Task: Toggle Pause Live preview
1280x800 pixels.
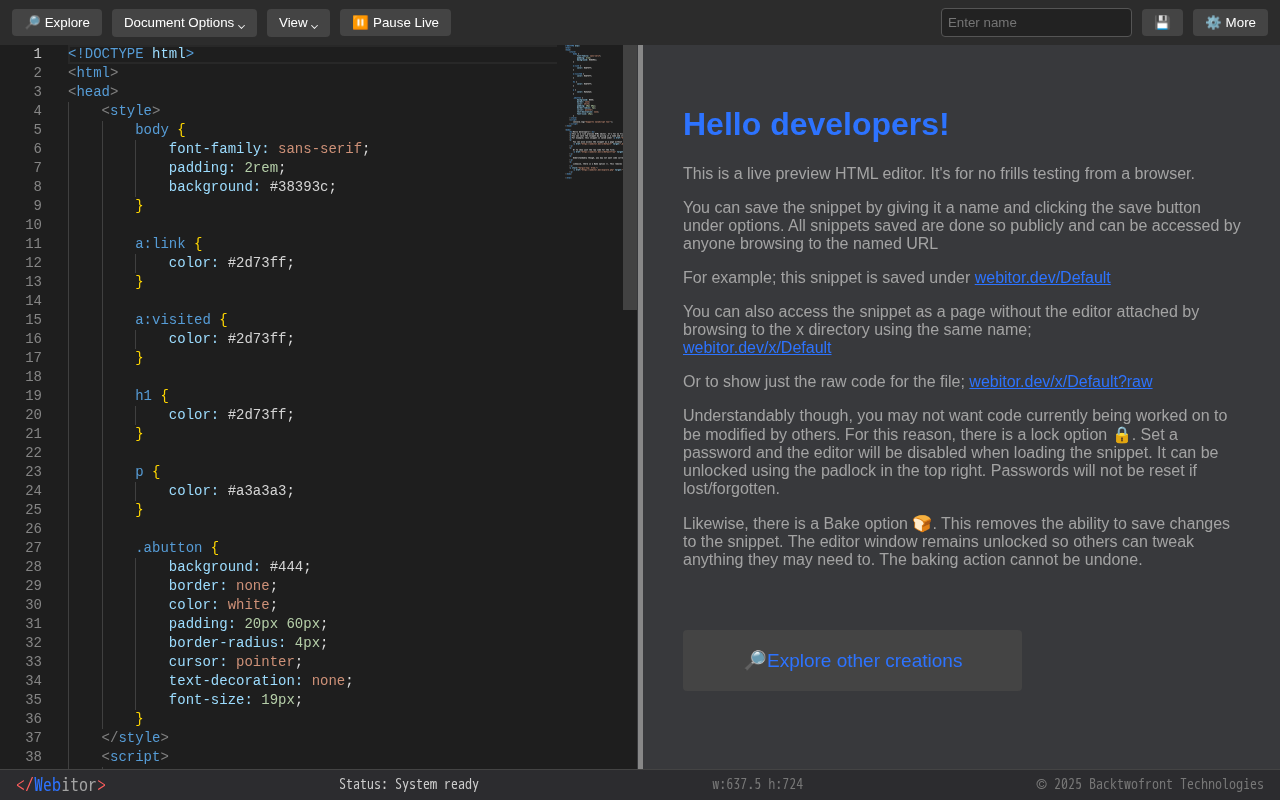Action: (395, 23)
